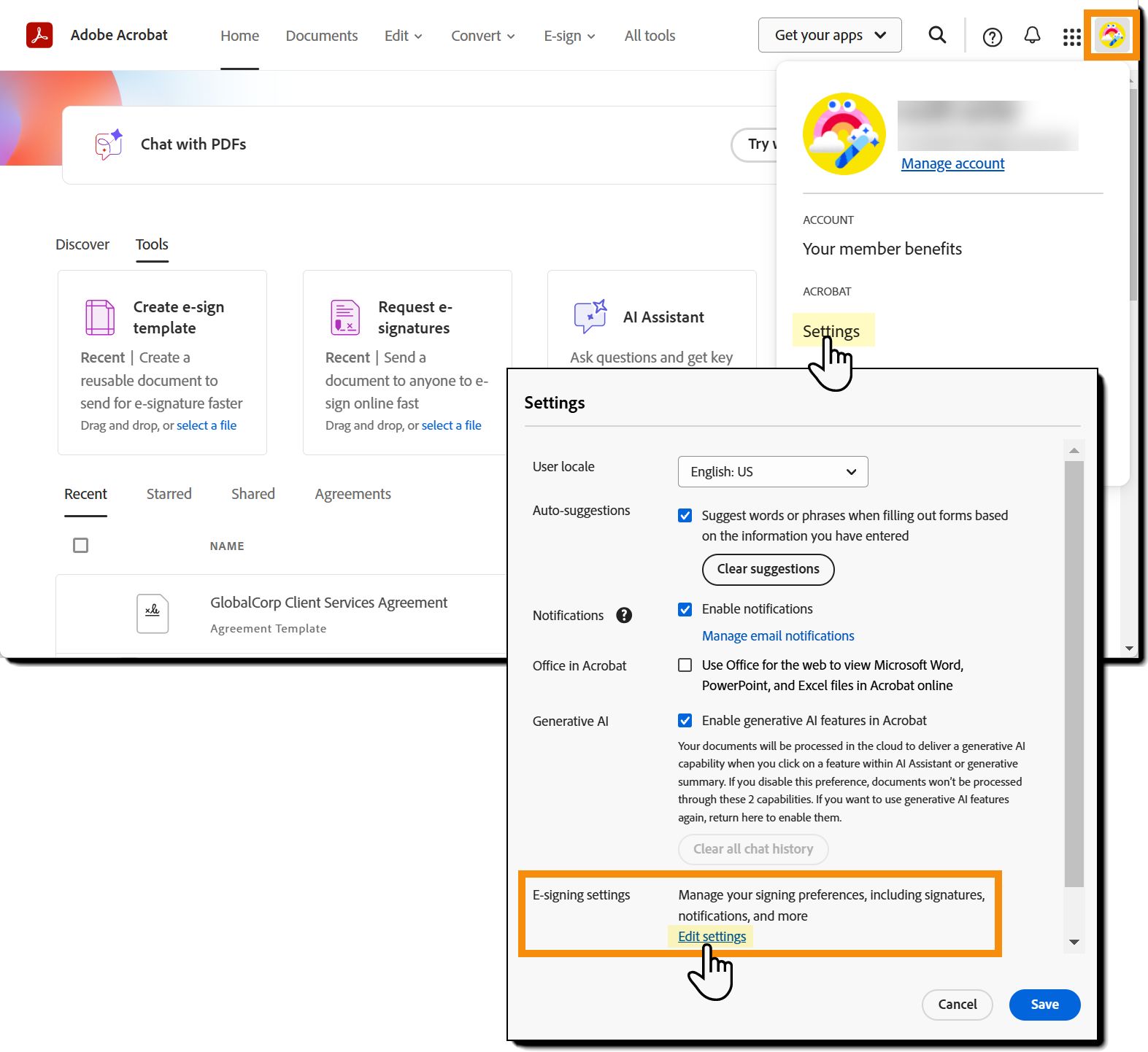Click the Settings dialog scrollbar thumb

tap(1074, 673)
